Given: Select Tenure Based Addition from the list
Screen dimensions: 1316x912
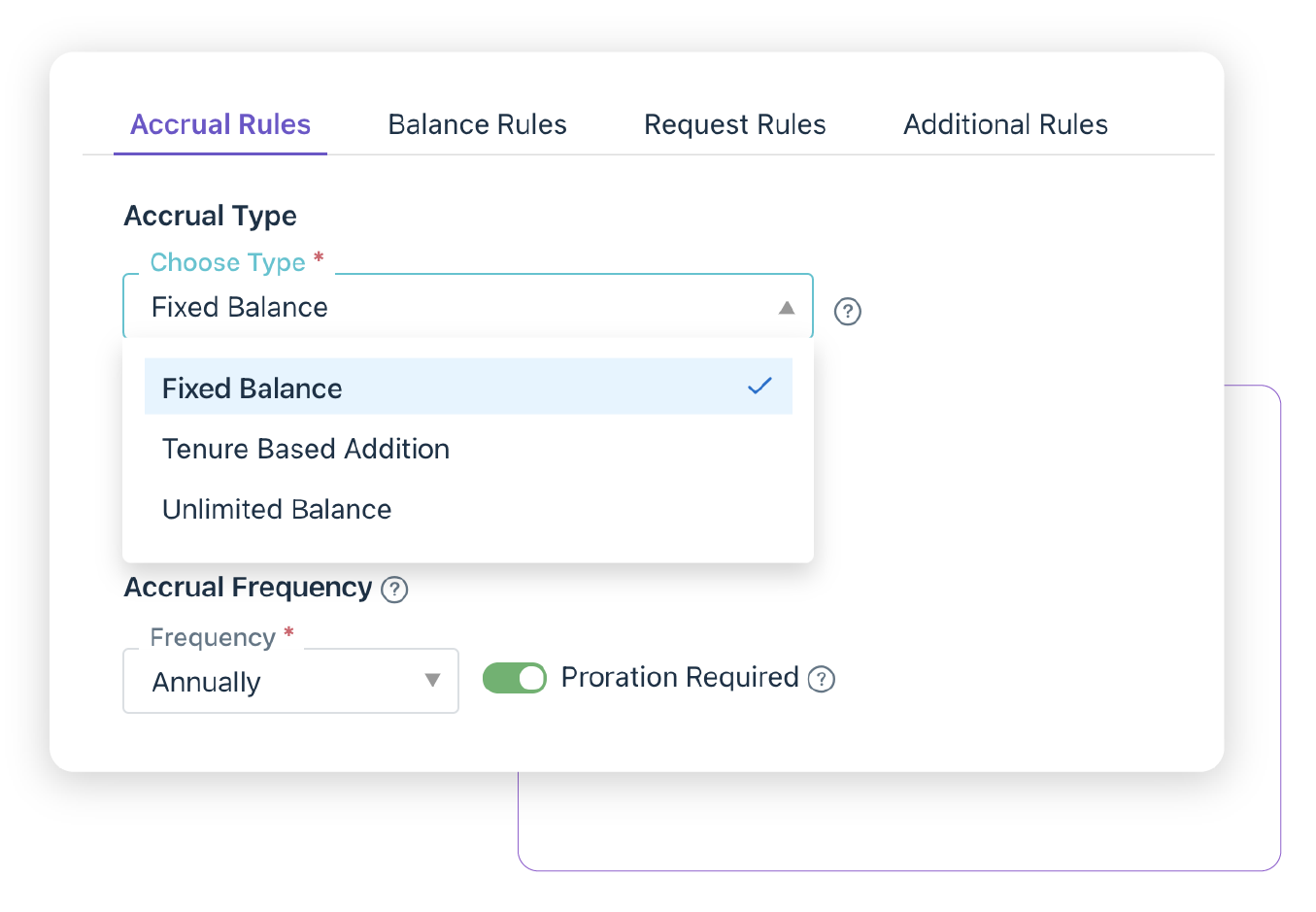Looking at the screenshot, I should tap(306, 449).
